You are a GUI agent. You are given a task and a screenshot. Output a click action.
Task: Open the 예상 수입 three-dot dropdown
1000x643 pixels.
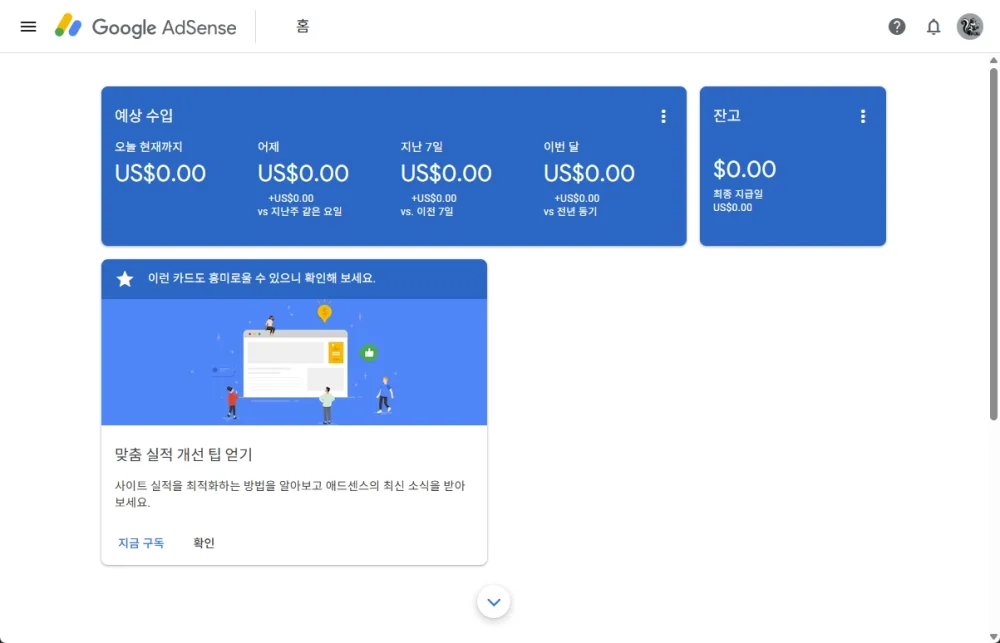663,116
